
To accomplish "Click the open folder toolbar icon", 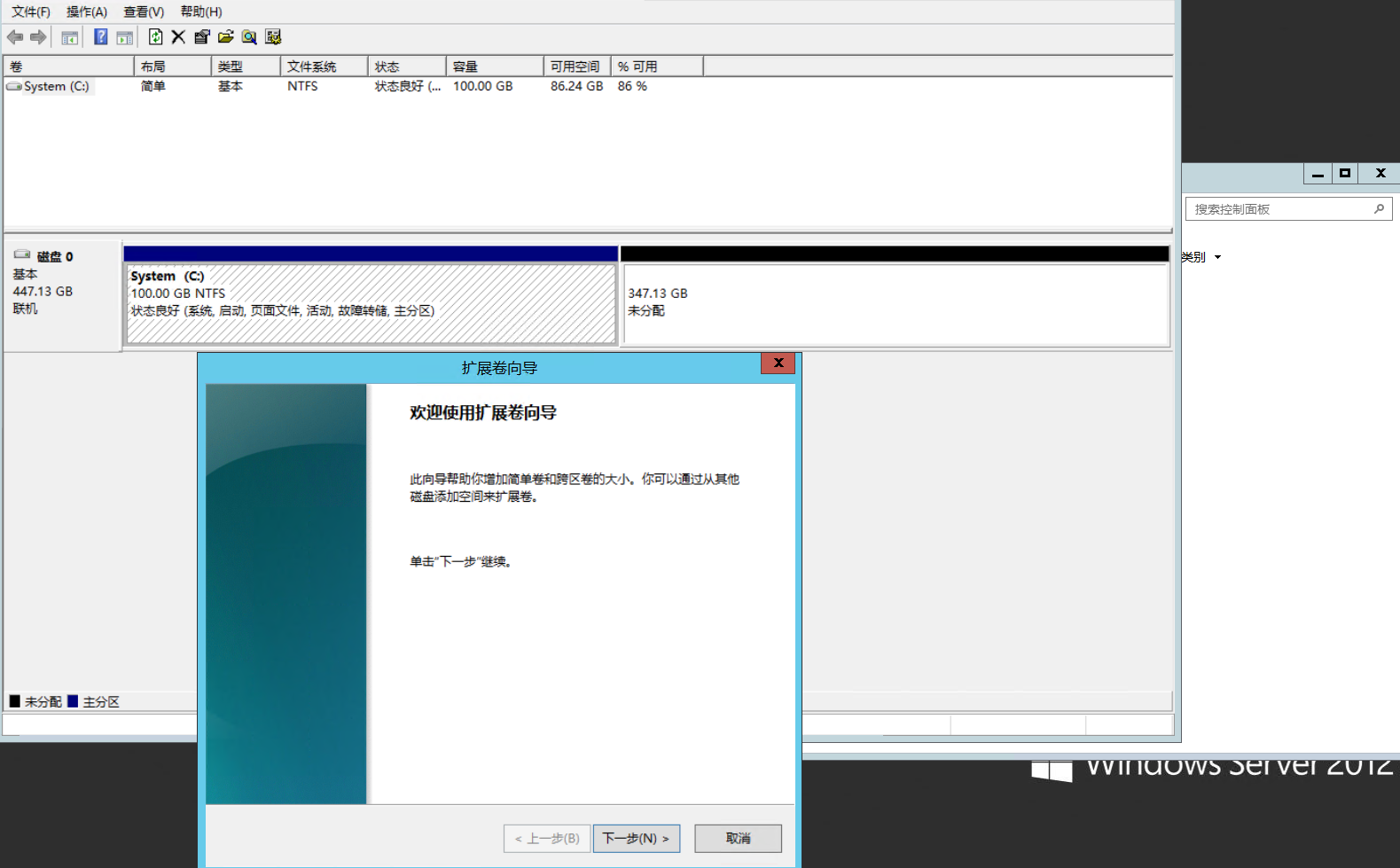I will [225, 37].
